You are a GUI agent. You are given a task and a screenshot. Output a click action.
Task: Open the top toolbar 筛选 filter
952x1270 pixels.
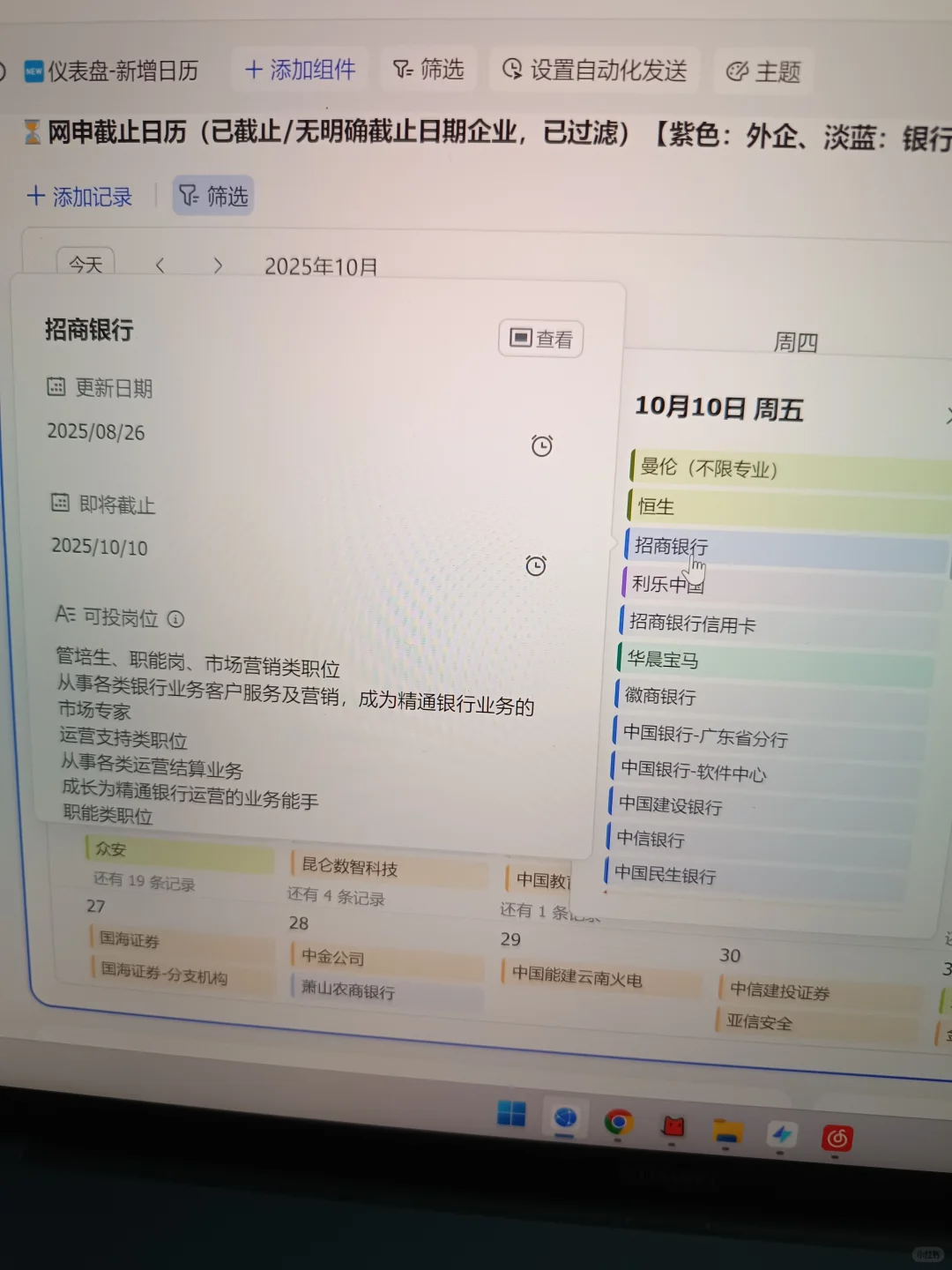pos(428,69)
